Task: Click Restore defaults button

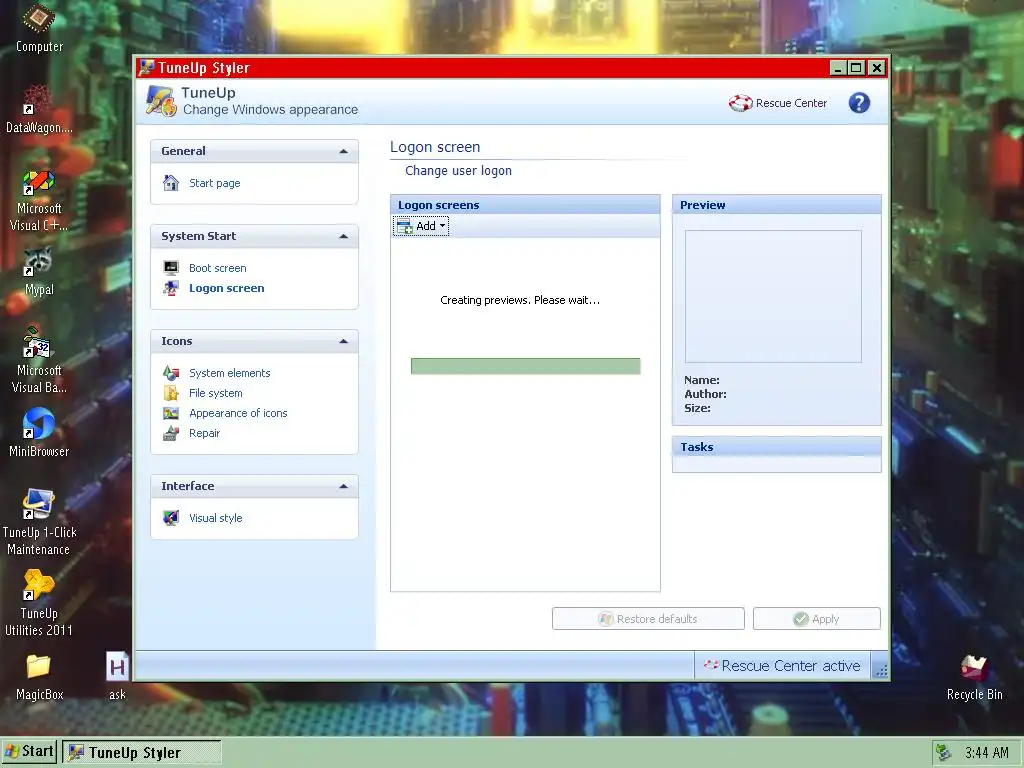Action: (x=648, y=619)
